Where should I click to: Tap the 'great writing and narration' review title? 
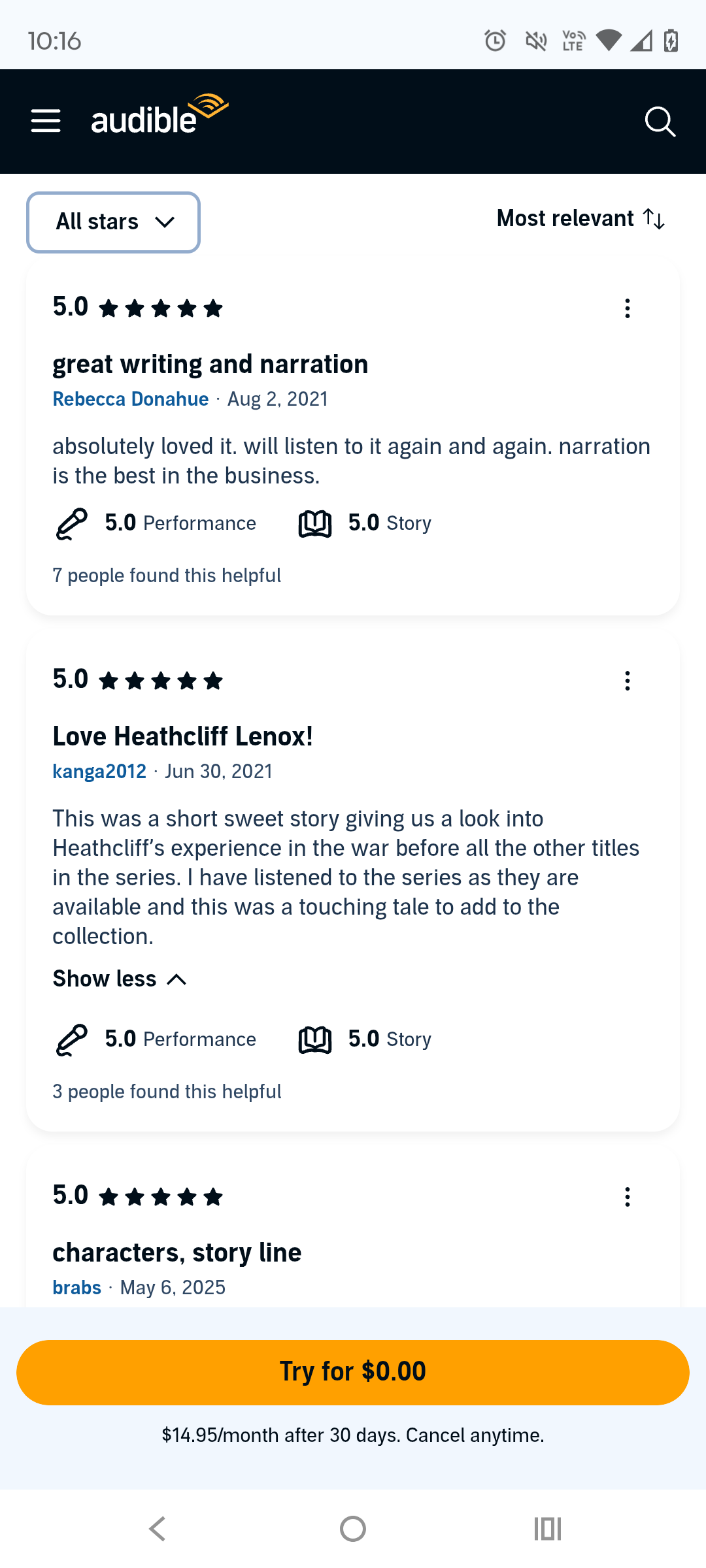(210, 364)
